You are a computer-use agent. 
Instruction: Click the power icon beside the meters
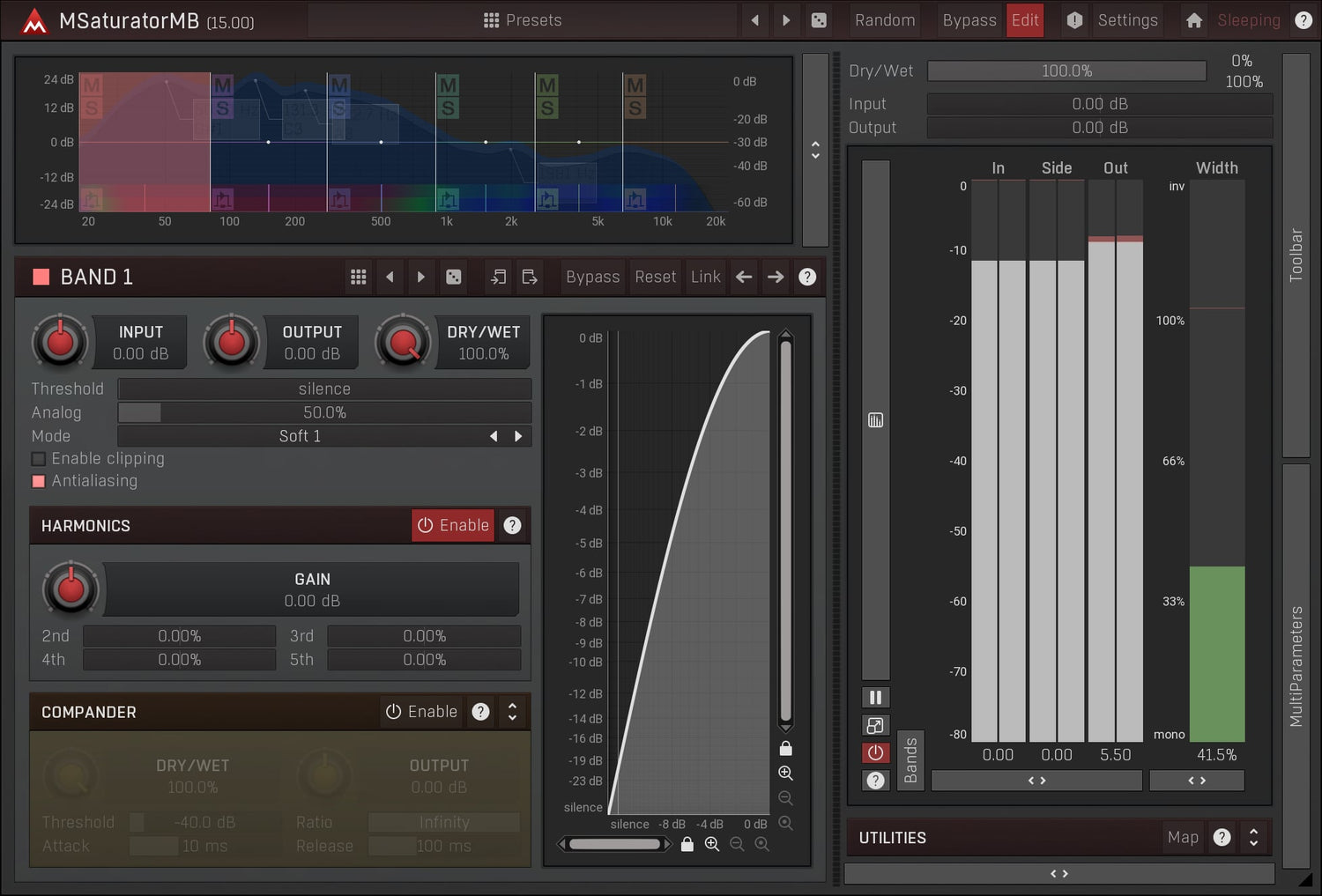click(x=875, y=753)
